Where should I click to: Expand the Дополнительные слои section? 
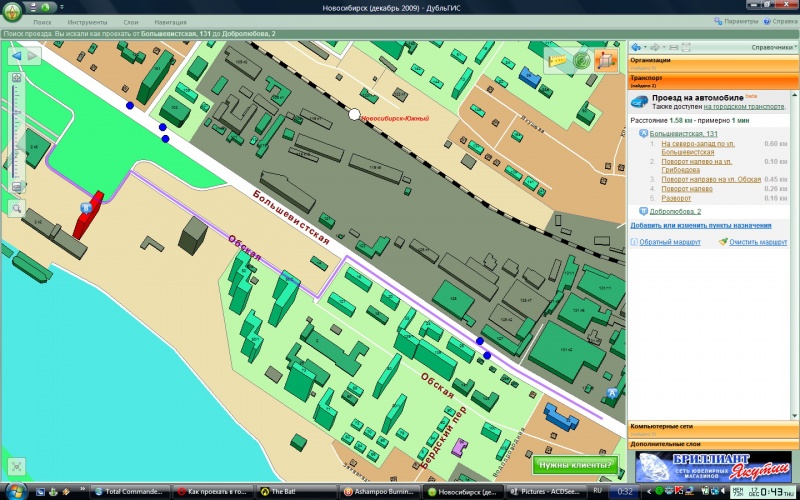coord(713,441)
